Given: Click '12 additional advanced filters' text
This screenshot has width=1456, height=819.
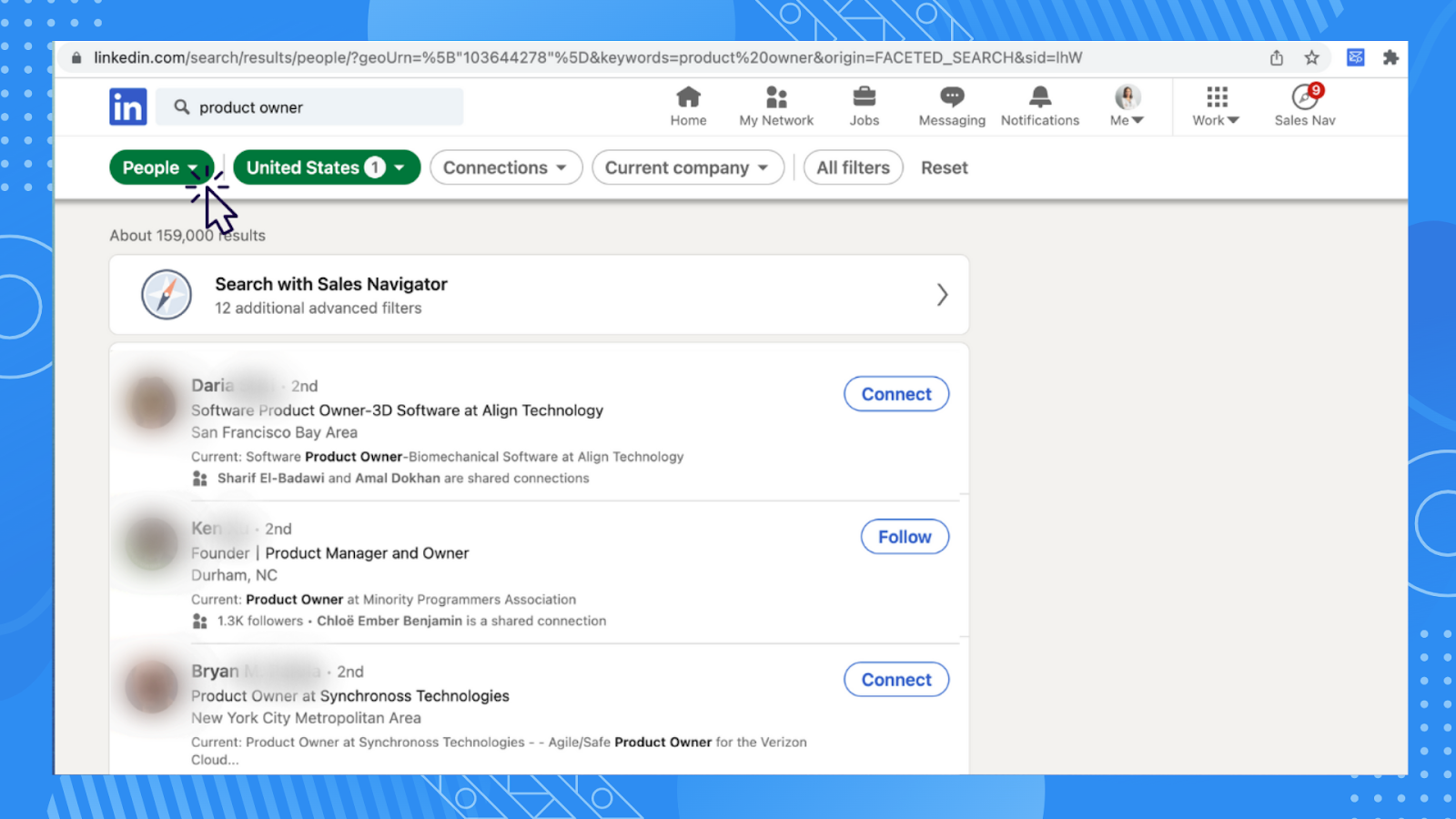Looking at the screenshot, I should tap(318, 308).
